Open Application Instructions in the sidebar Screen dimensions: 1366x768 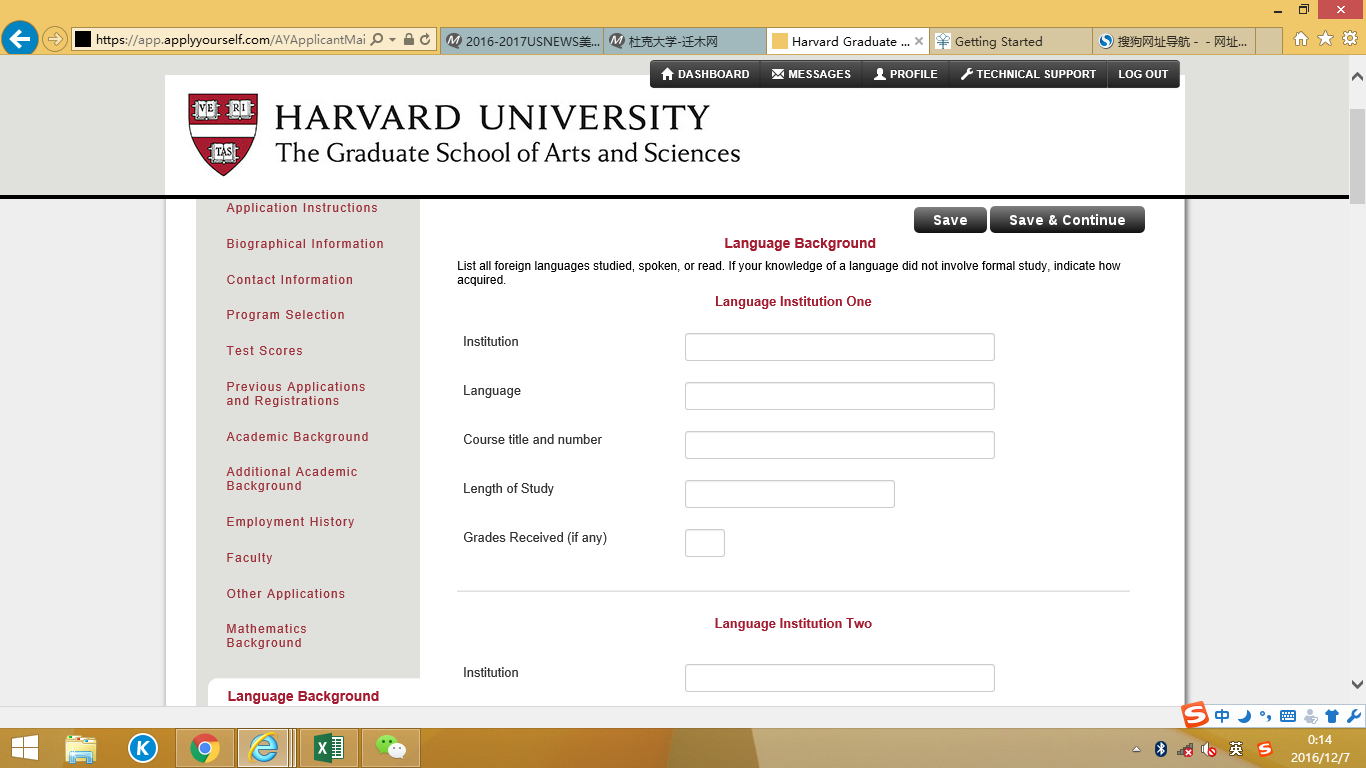pos(302,208)
